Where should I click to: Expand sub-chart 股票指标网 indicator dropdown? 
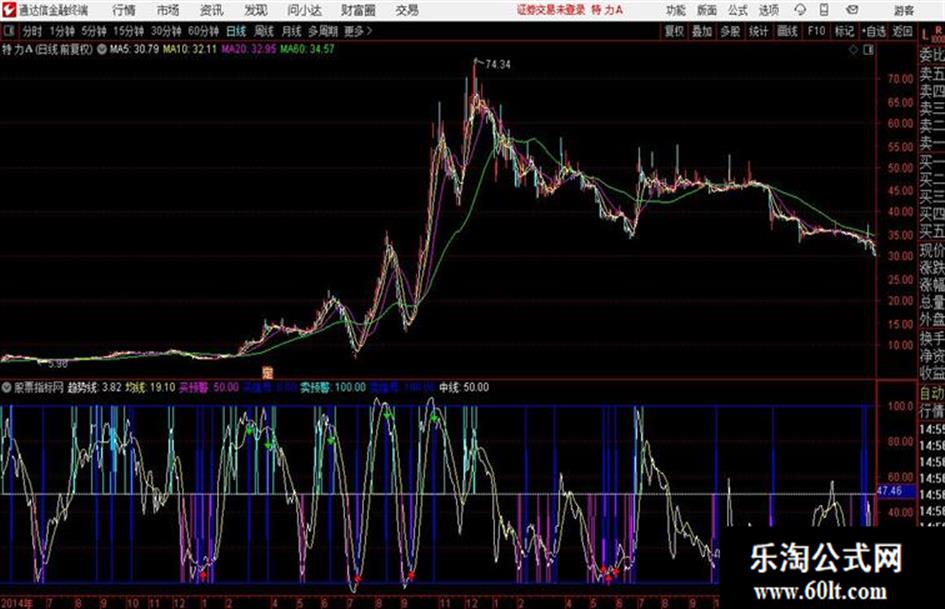(x=7, y=388)
